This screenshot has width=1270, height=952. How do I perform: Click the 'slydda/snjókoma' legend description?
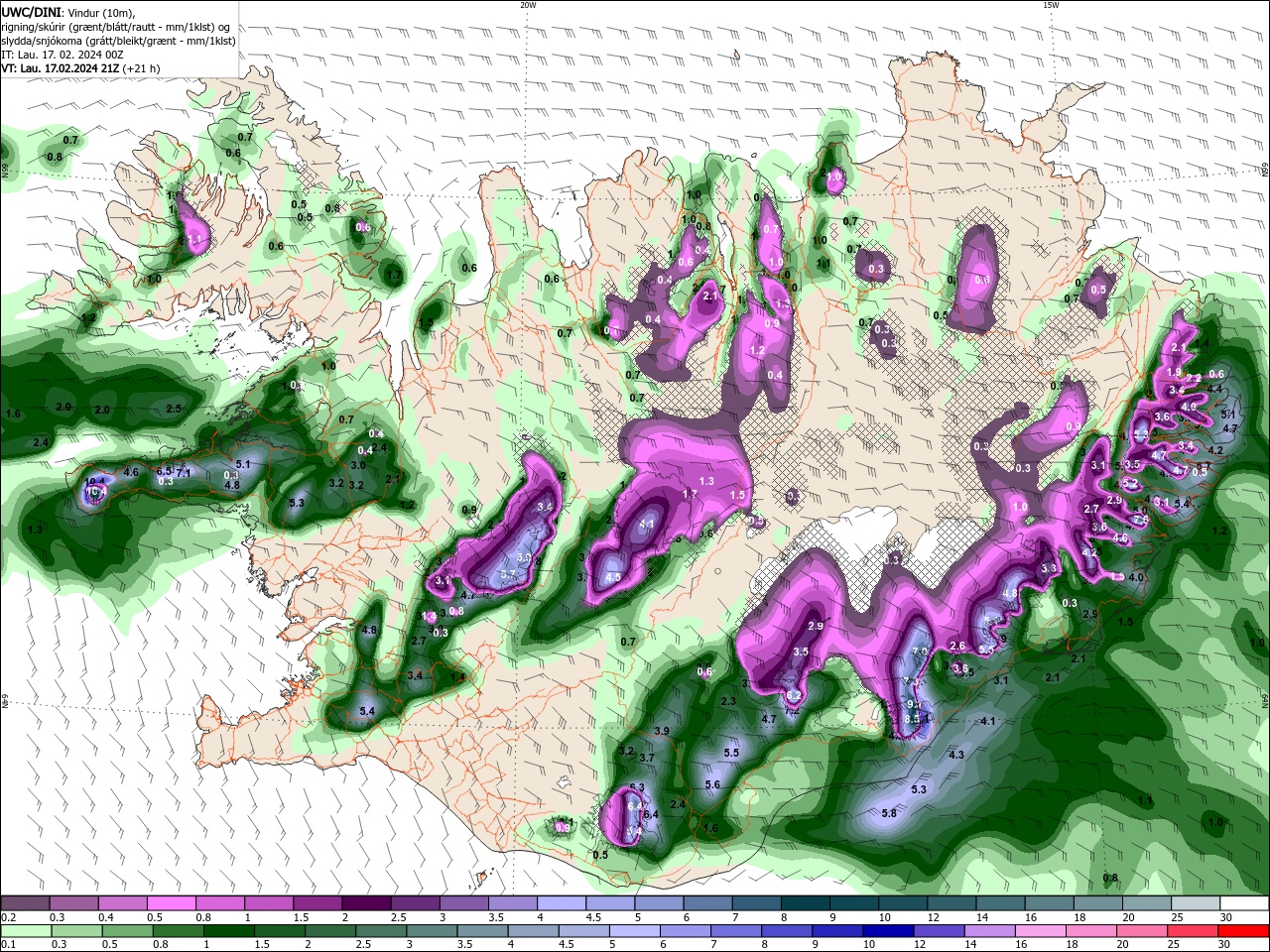point(42,41)
